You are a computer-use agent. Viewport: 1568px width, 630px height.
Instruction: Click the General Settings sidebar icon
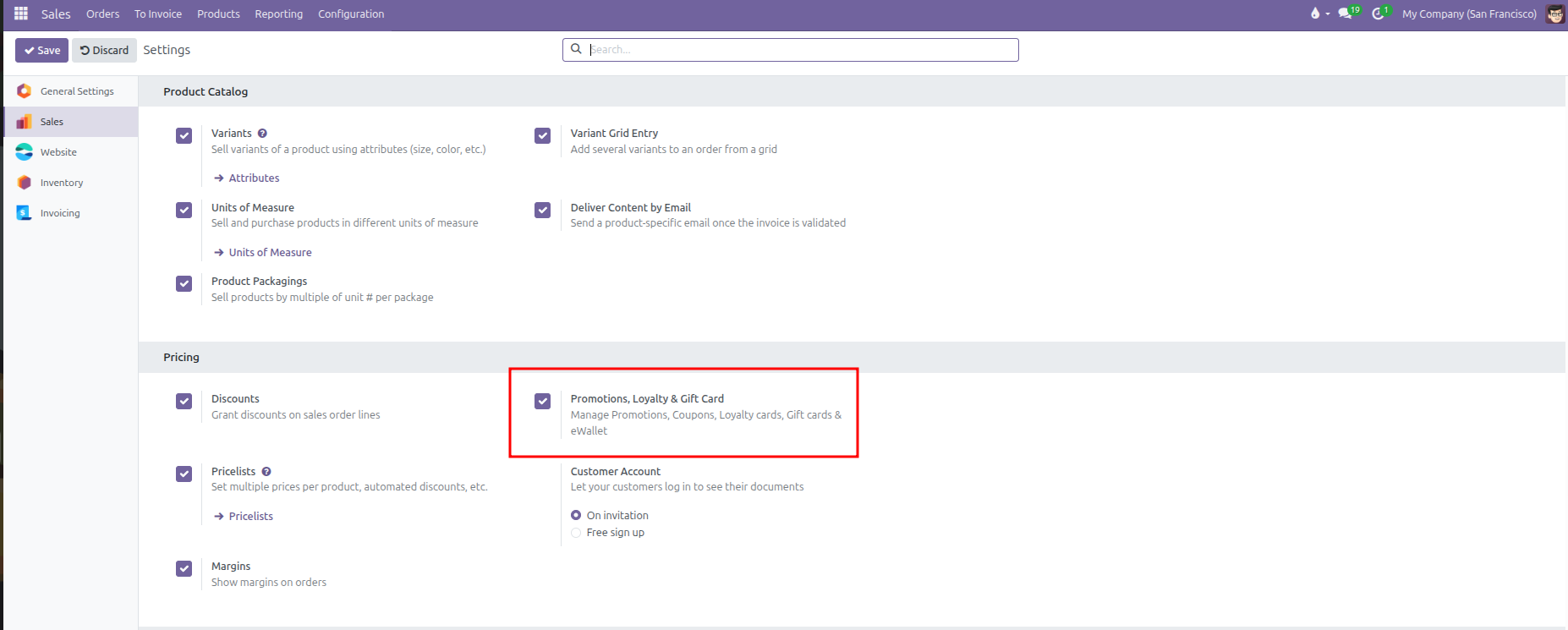tap(25, 91)
